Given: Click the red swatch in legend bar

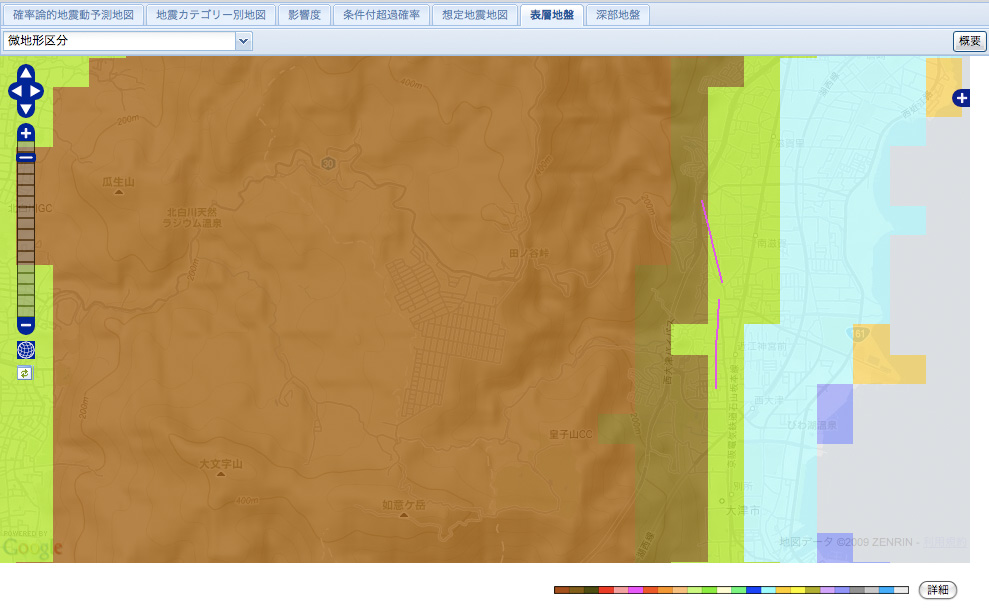Looking at the screenshot, I should (x=606, y=590).
